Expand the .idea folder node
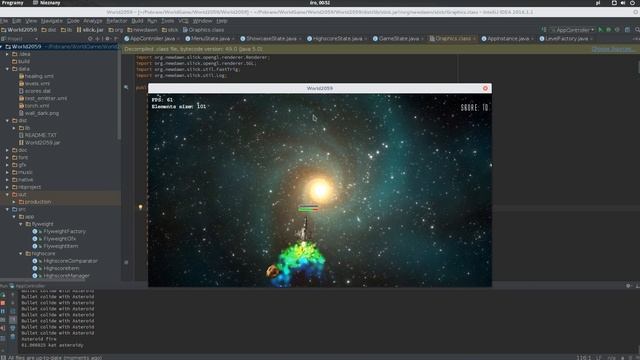This screenshot has width=640, height=360. (7, 54)
